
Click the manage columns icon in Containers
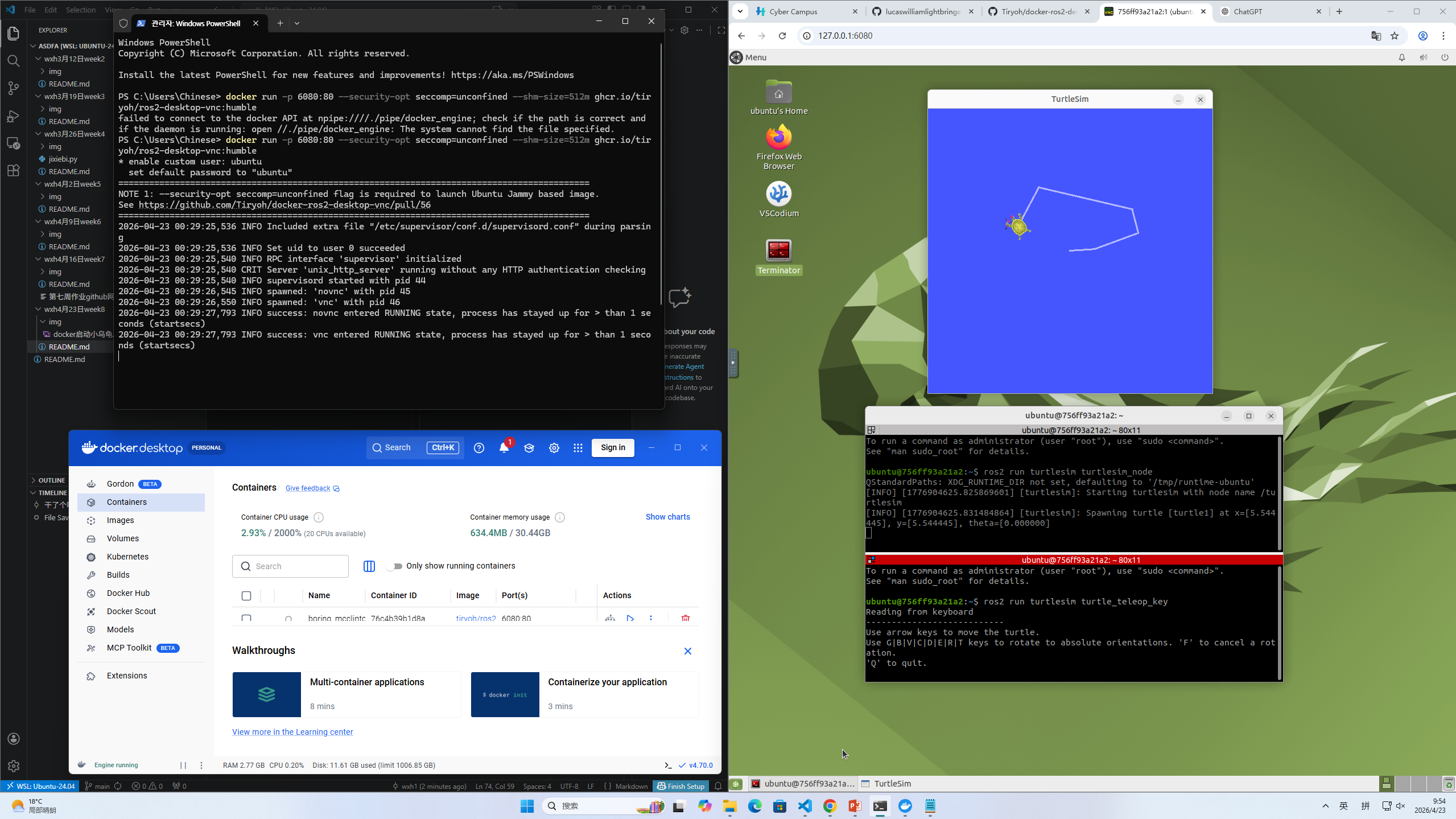369,566
